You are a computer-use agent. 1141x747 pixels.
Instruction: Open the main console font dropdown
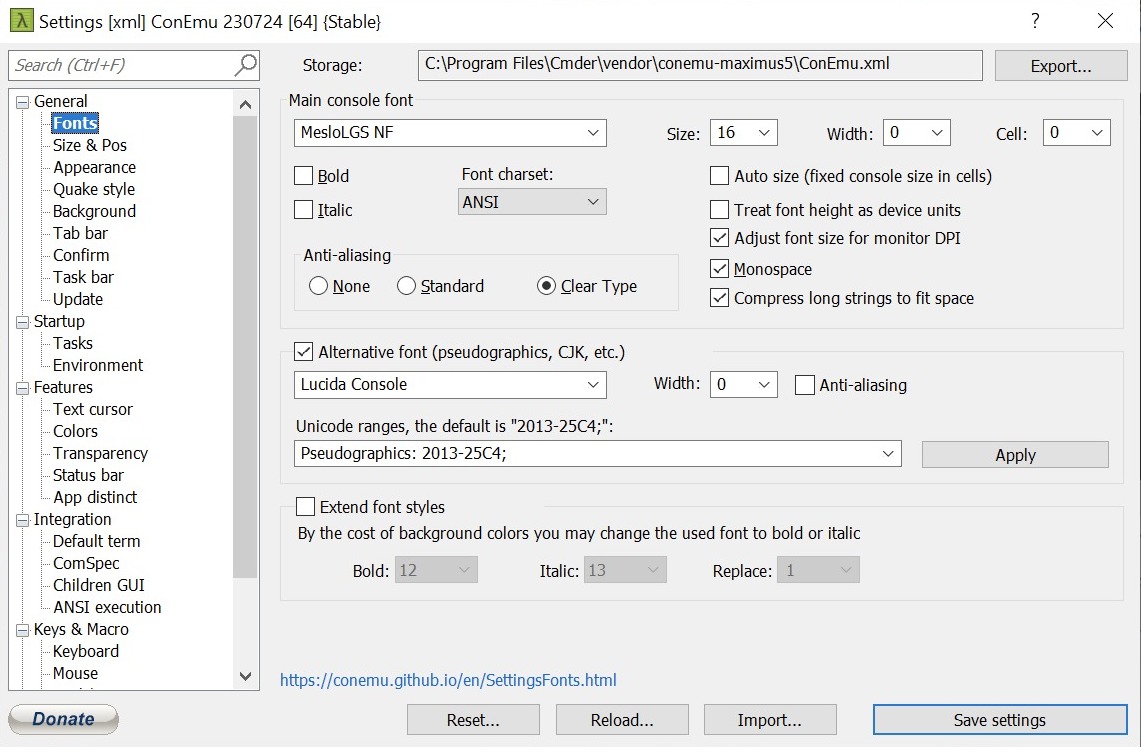point(593,132)
